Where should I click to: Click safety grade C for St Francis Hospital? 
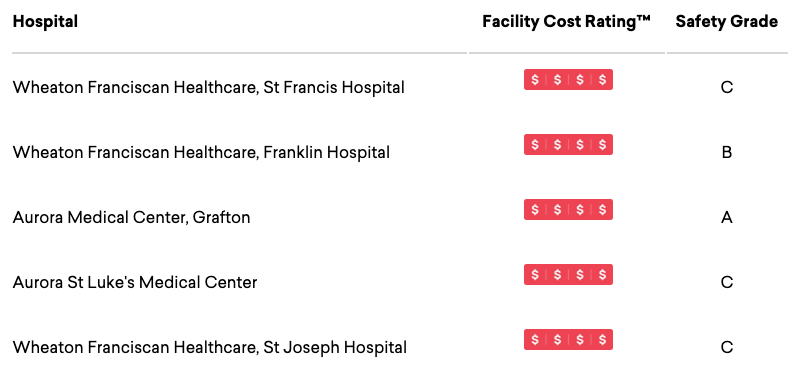(727, 87)
